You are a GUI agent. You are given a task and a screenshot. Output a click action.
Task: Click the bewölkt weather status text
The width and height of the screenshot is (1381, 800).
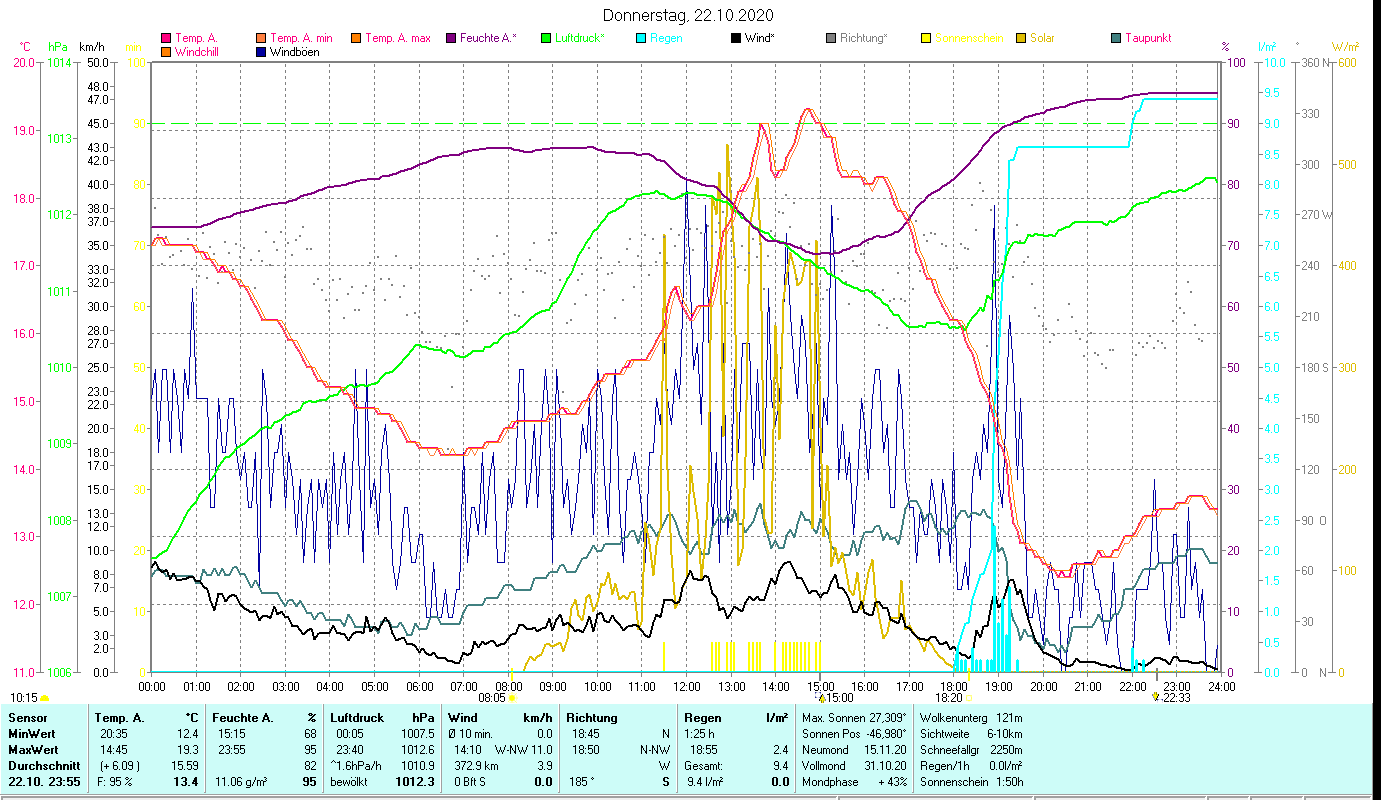tap(351, 781)
